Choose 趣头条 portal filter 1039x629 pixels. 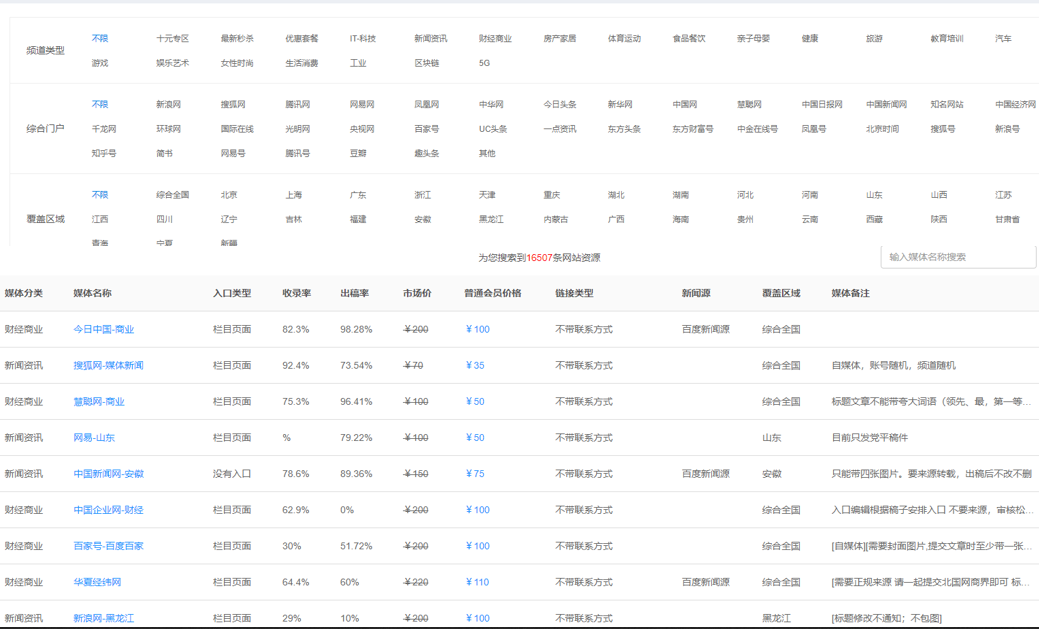[427, 153]
